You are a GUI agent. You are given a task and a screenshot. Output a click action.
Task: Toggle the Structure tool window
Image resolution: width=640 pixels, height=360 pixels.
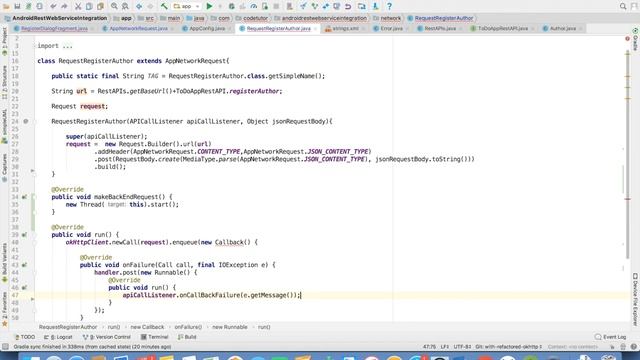coord(4,82)
